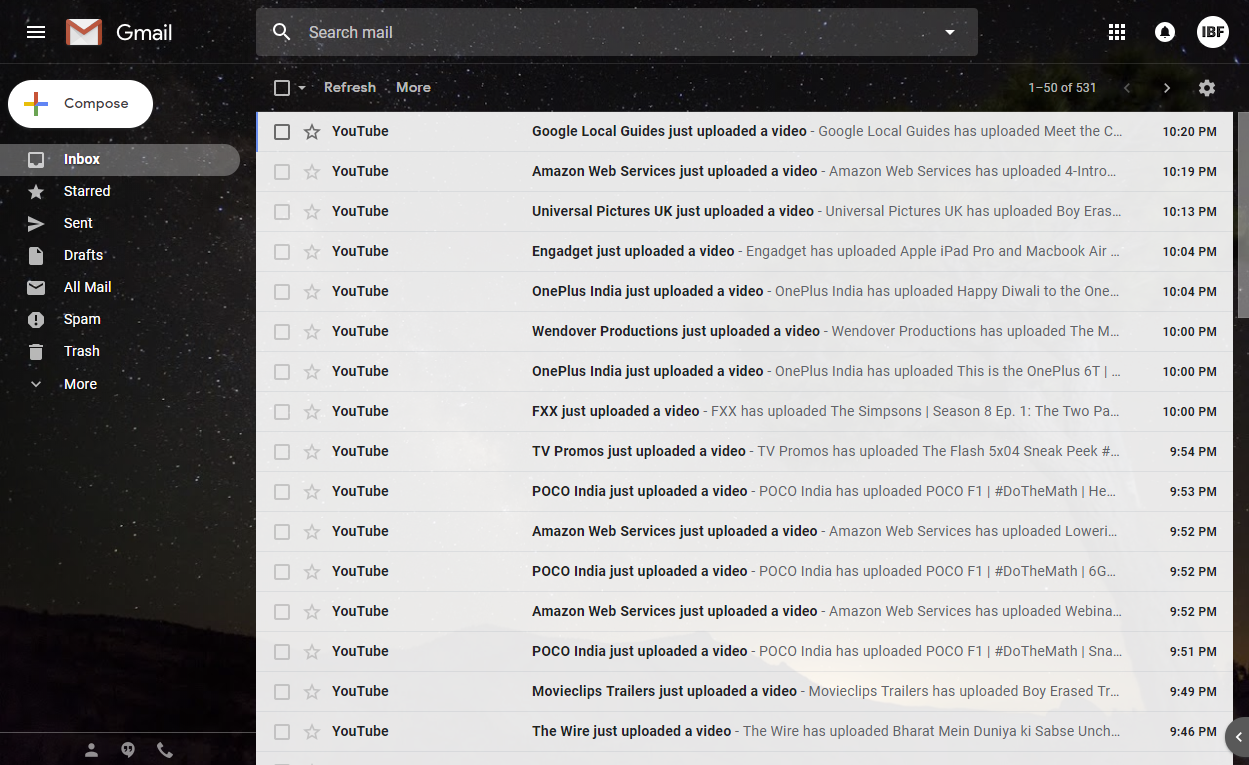This screenshot has width=1249, height=765.
Task: Star the The Wire email
Action: coord(312,731)
